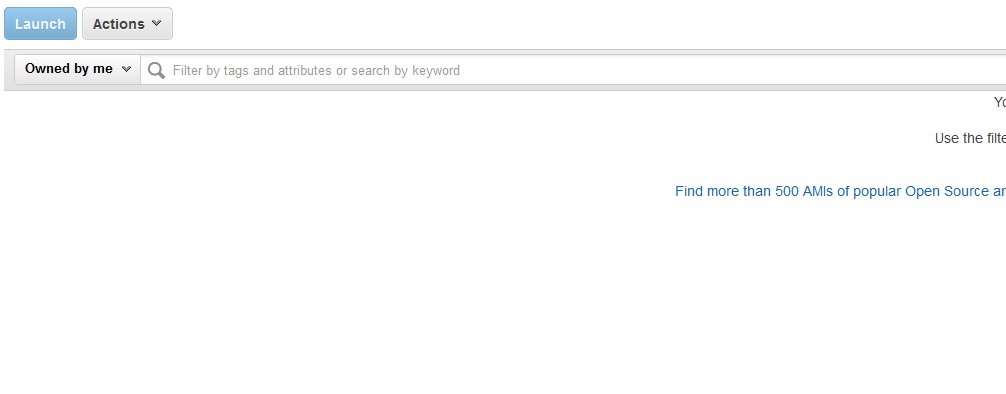Screen dimensions: 1006x394
Task: Click inside the AMI attribute filter box
Action: point(573,70)
